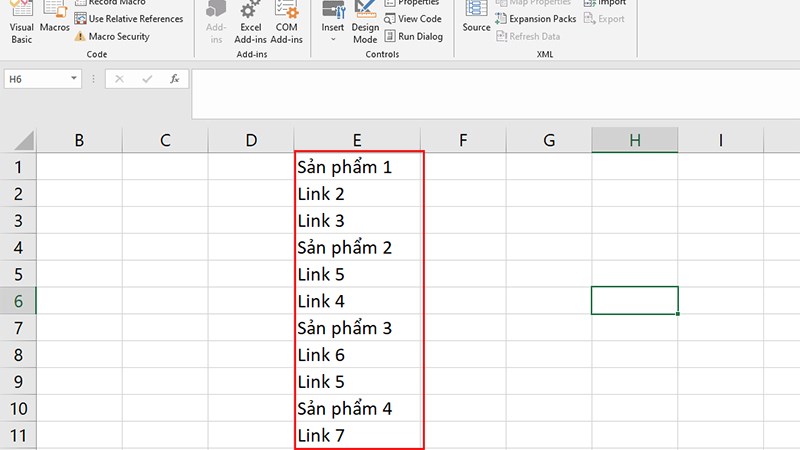Click the Insert Function fx icon

pyautogui.click(x=174, y=78)
